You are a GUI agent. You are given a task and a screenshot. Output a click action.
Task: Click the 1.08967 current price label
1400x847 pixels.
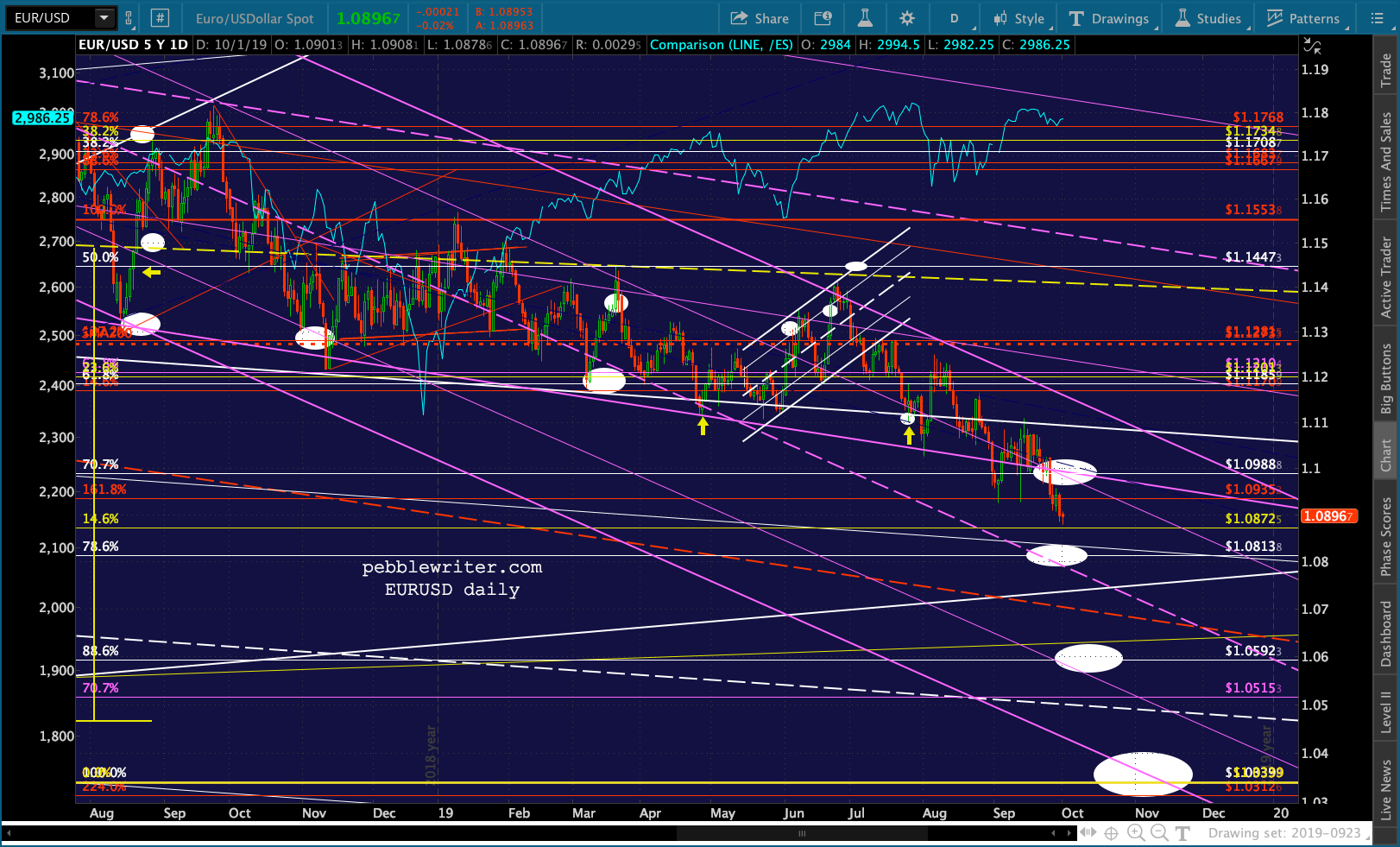tap(1328, 516)
